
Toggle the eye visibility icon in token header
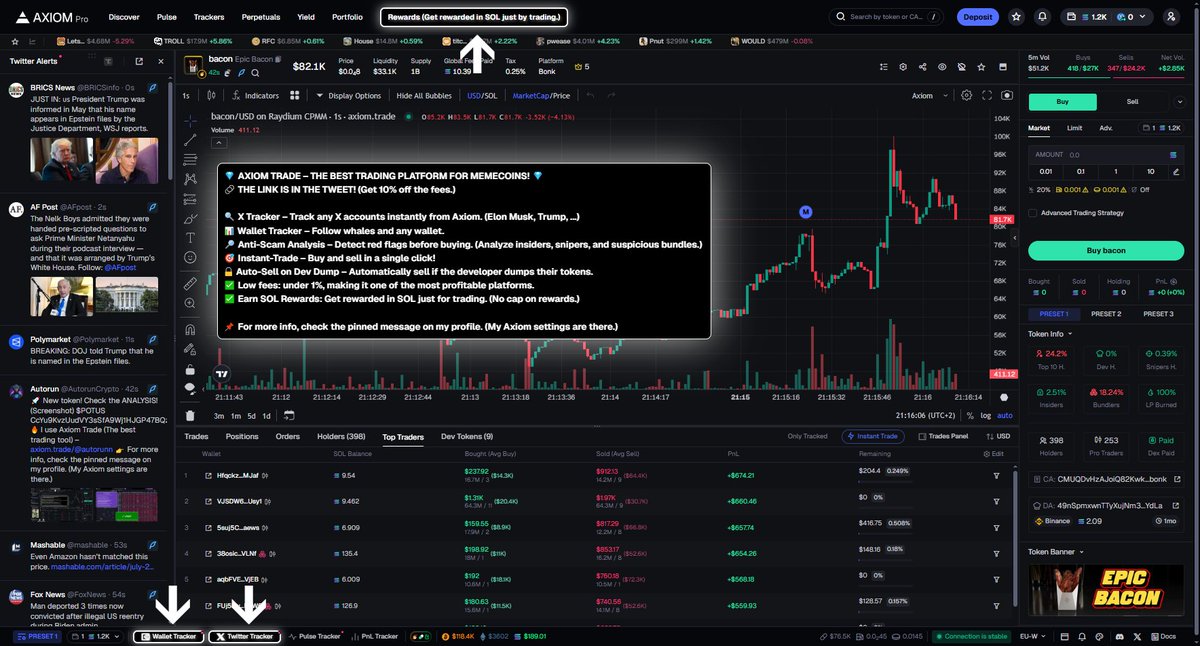943,67
